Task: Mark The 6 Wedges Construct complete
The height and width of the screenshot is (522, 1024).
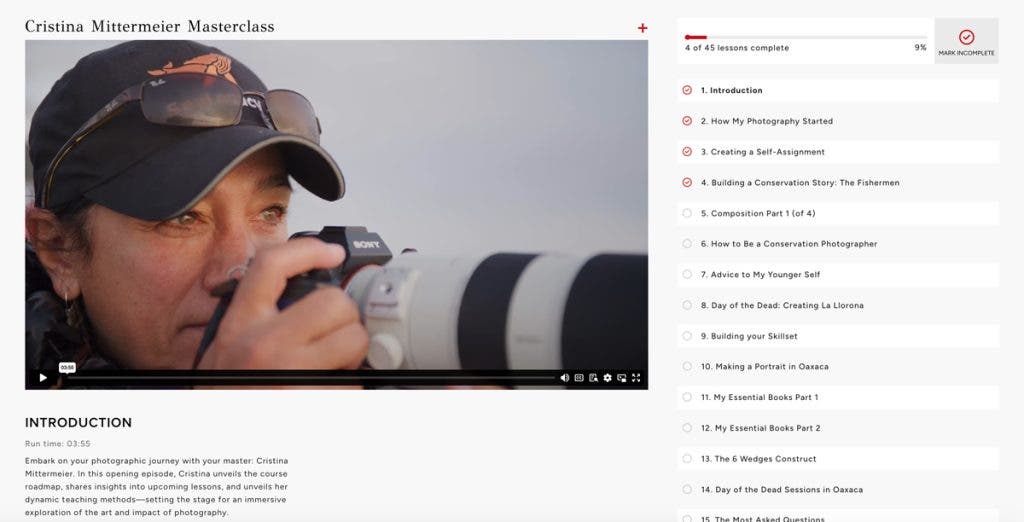Action: tap(687, 459)
